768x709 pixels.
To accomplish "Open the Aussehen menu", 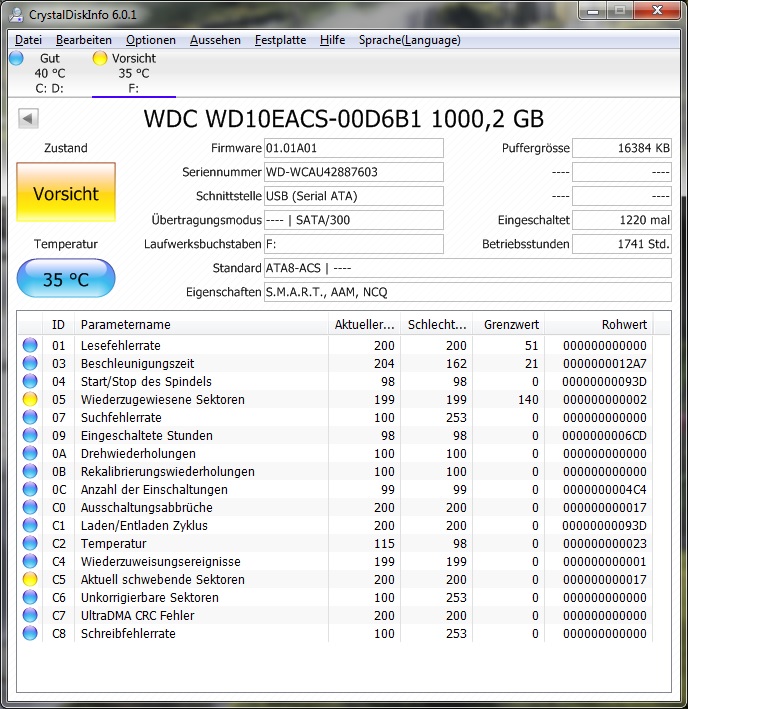I will click(x=216, y=40).
